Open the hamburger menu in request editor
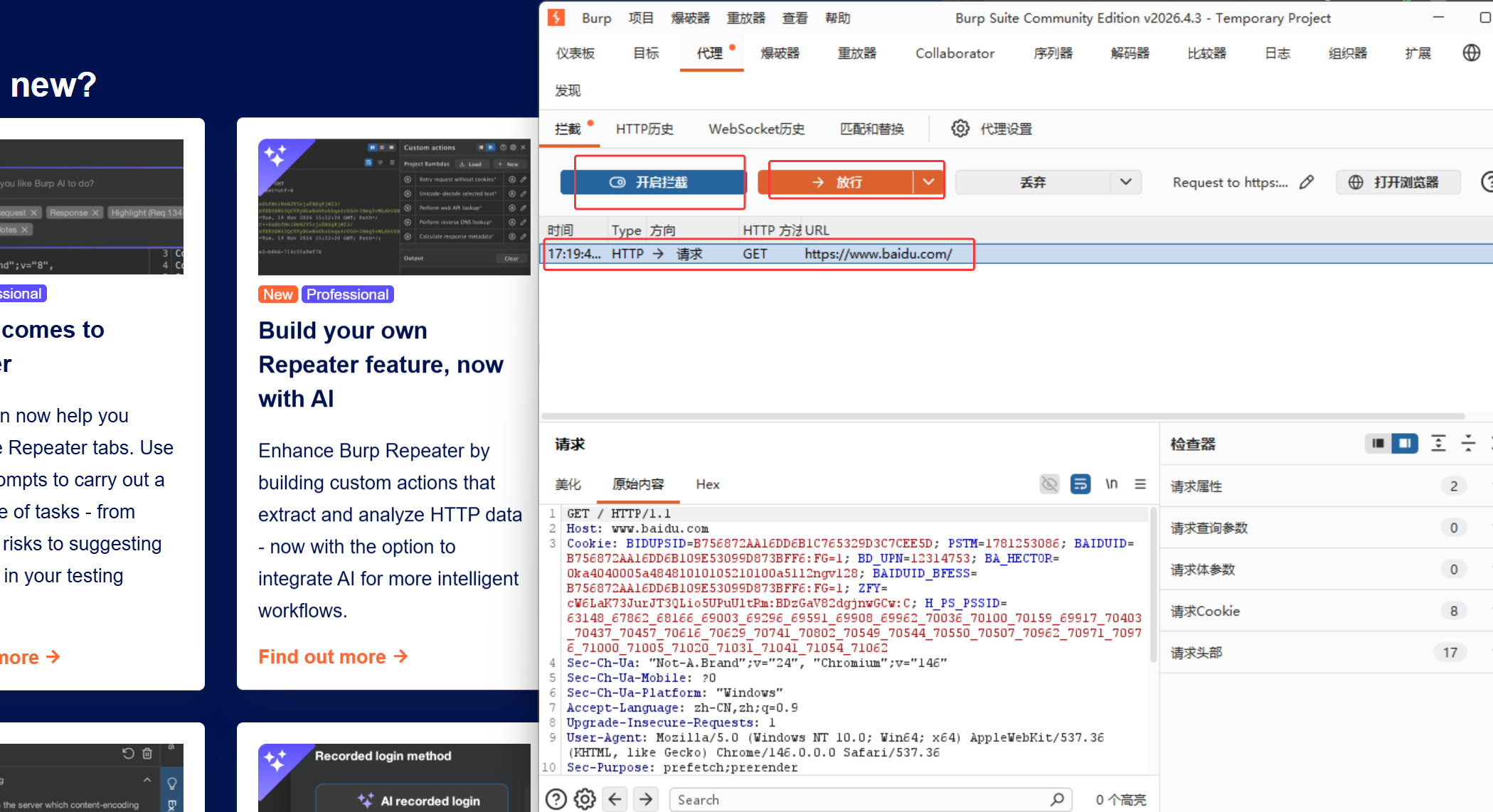This screenshot has height=812, width=1493. tap(1140, 484)
